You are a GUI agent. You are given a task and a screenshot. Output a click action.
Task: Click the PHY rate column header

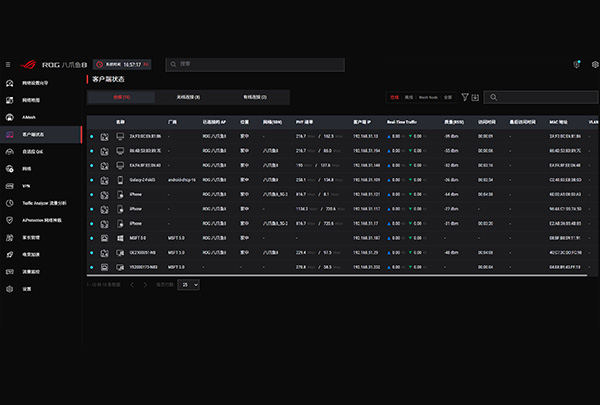tap(304, 122)
